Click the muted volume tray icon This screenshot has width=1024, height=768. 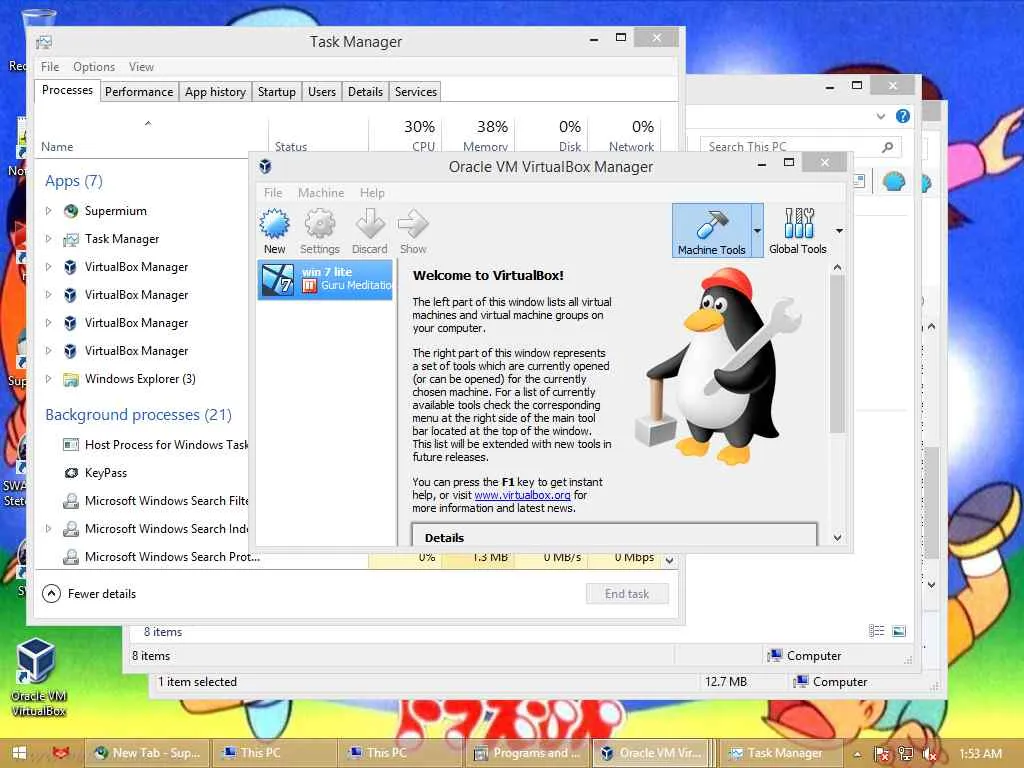coord(929,754)
